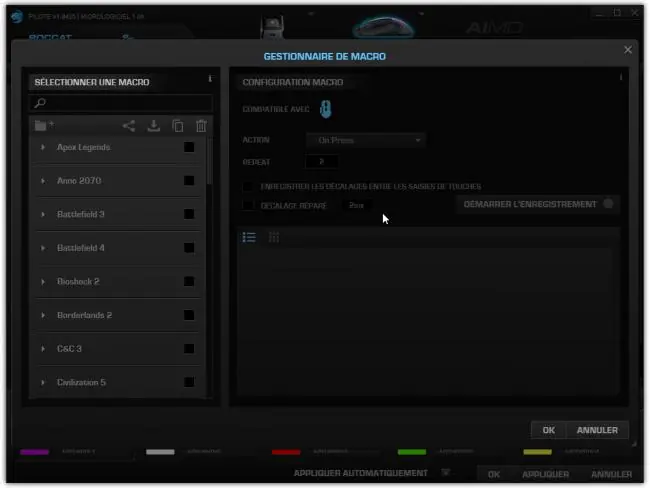The width and height of the screenshot is (650, 488).
Task: Enable Décalage Réparé checkbox
Action: coord(248,205)
